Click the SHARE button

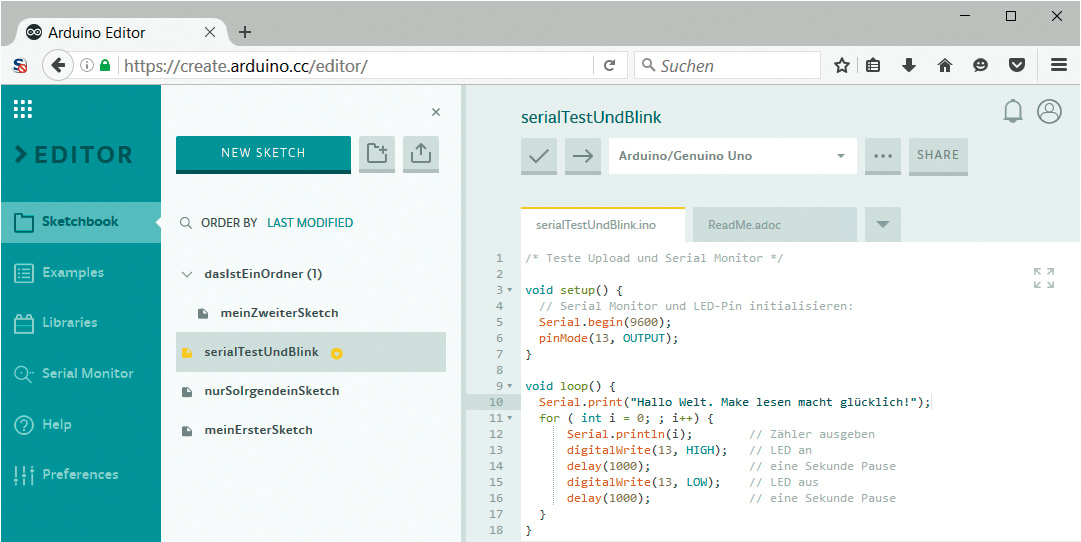pyautogui.click(x=937, y=155)
